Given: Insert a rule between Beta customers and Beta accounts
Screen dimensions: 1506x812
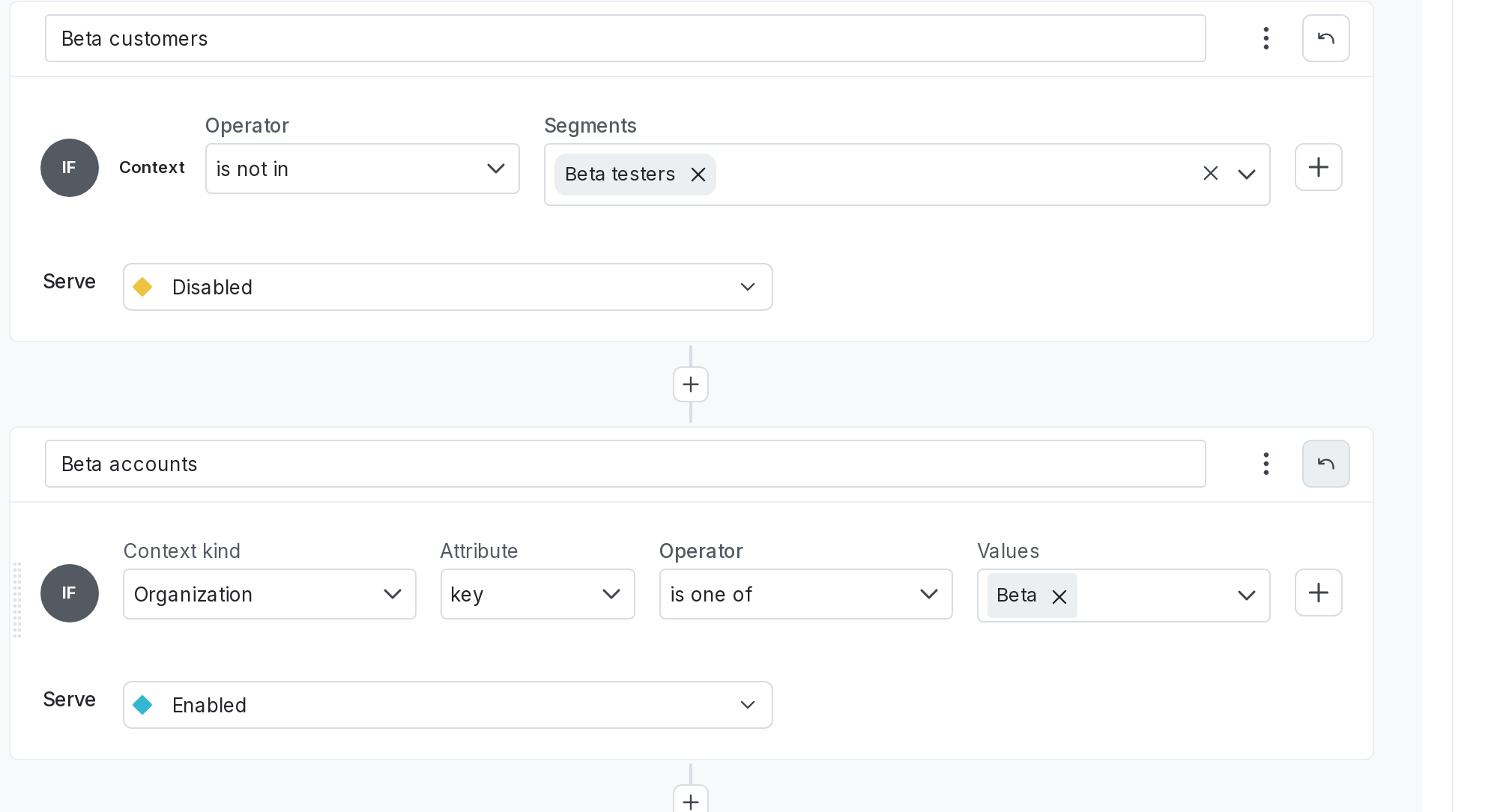Looking at the screenshot, I should 690,384.
